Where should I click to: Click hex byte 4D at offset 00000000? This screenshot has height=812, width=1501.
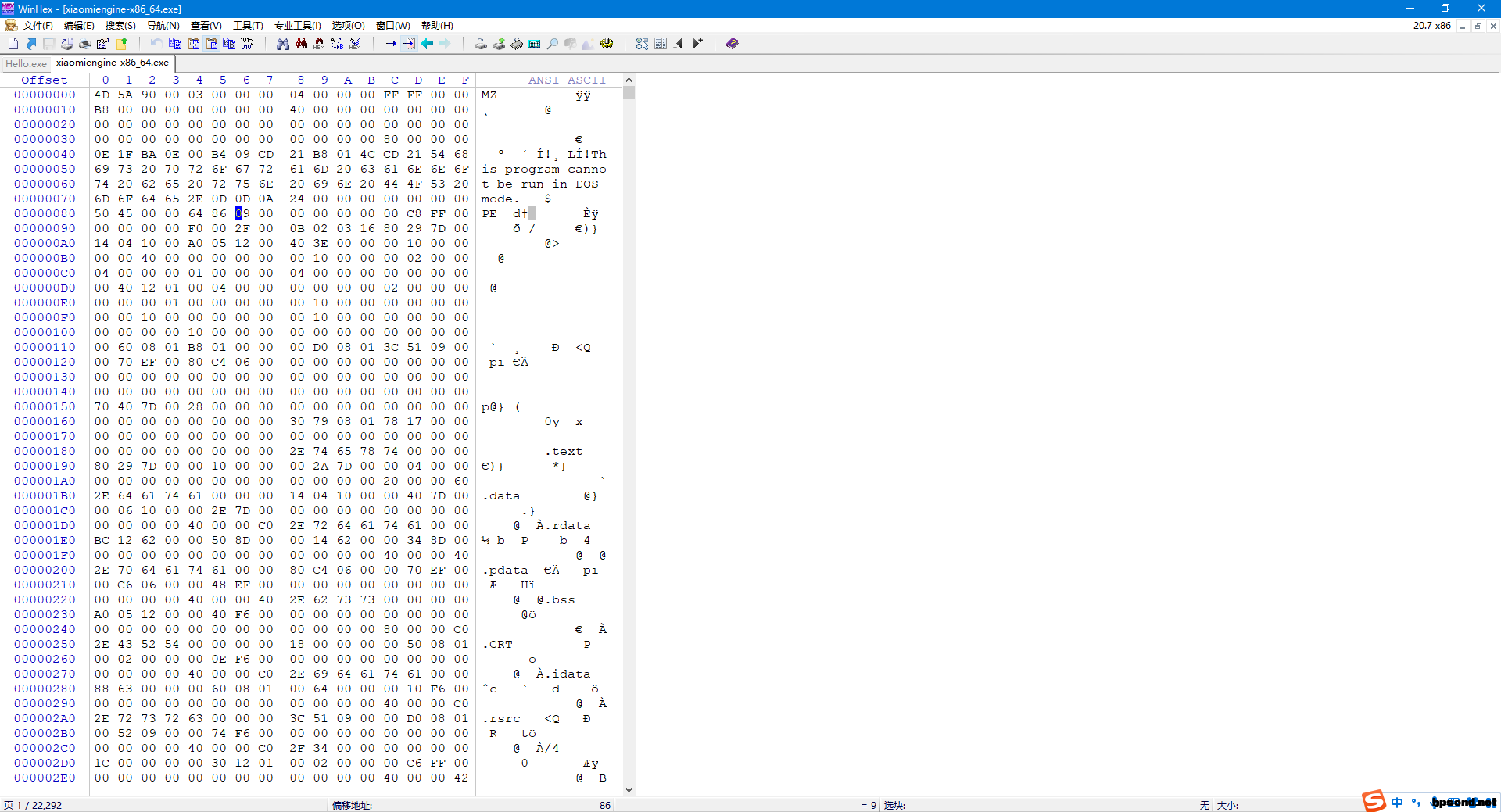pyautogui.click(x=102, y=95)
